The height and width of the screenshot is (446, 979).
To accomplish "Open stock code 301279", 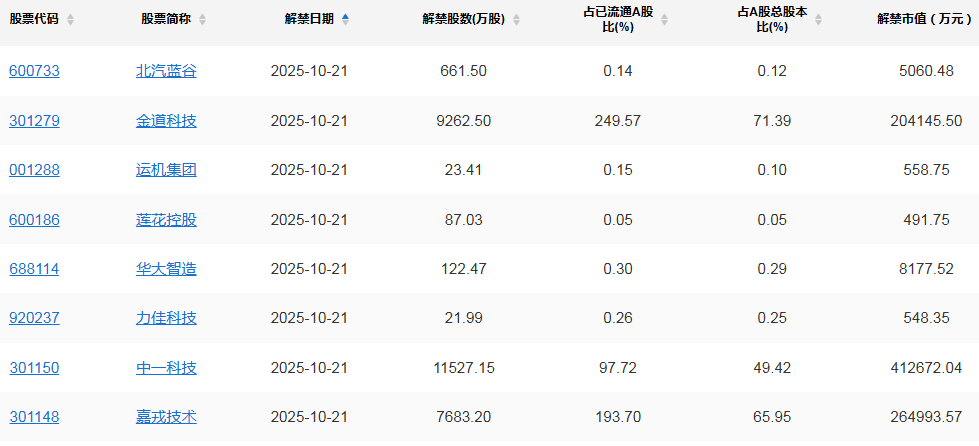I will point(34,121).
